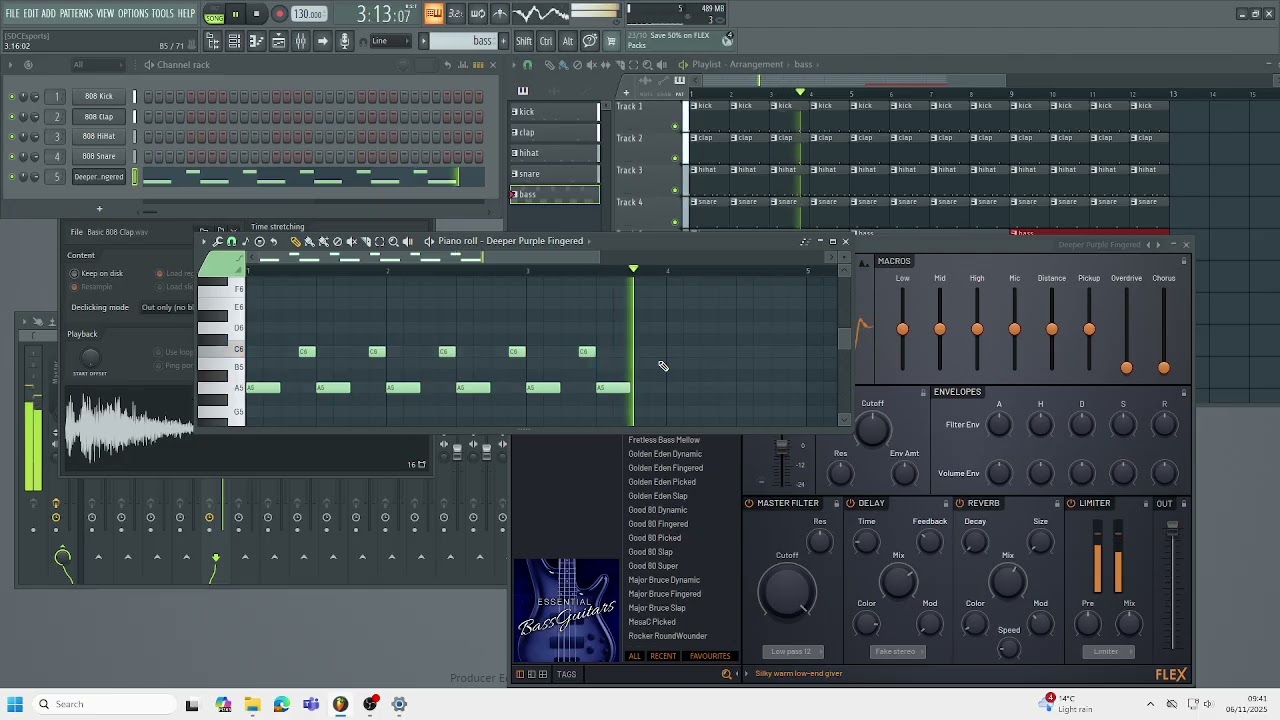
Task: Click the TAGS button in FLEX
Action: click(x=566, y=674)
